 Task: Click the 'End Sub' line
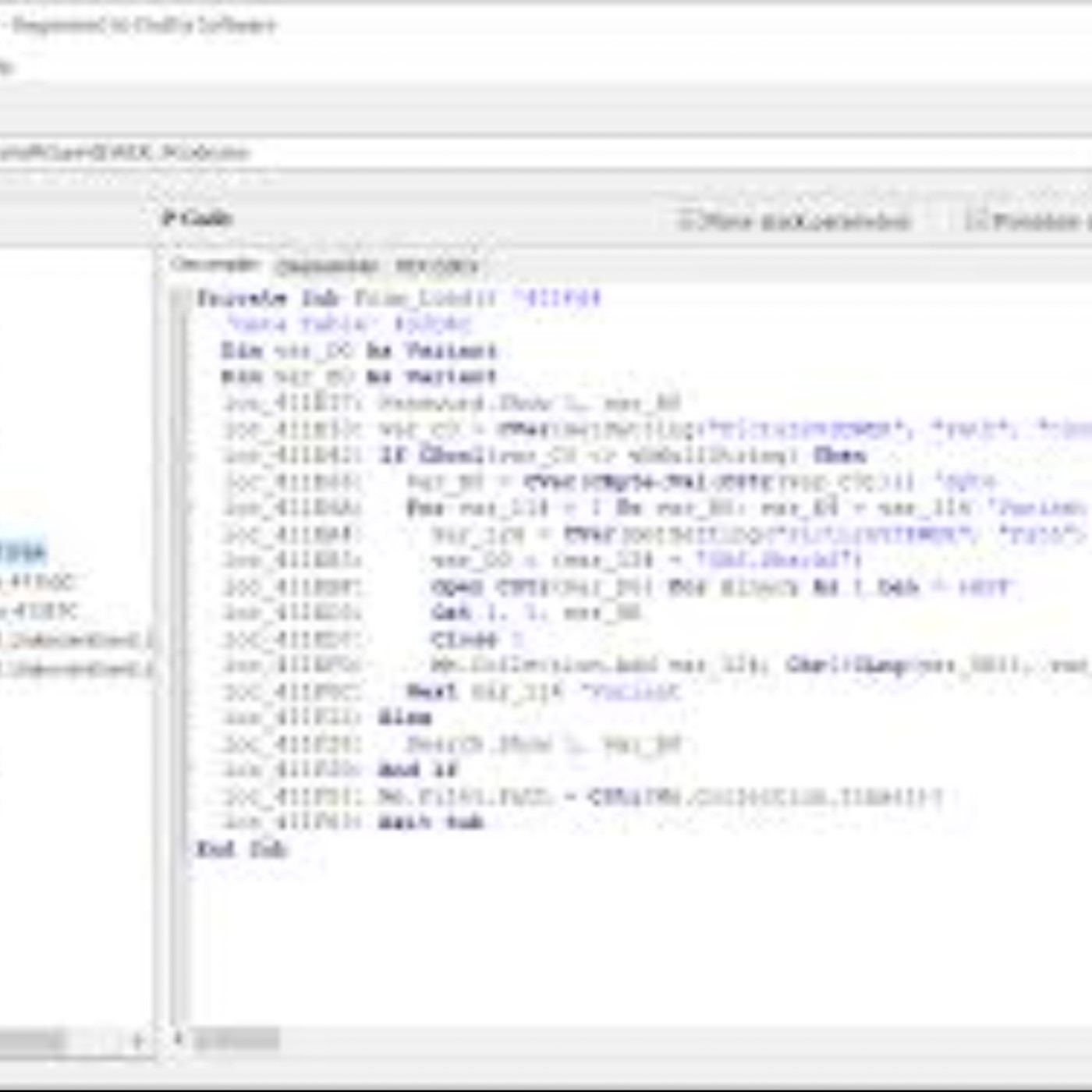[243, 849]
